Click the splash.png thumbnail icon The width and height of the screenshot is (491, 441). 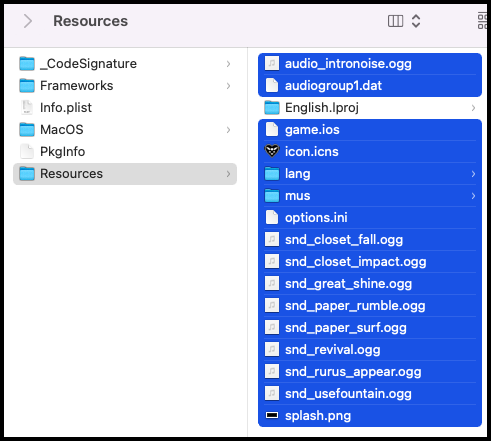[272, 415]
